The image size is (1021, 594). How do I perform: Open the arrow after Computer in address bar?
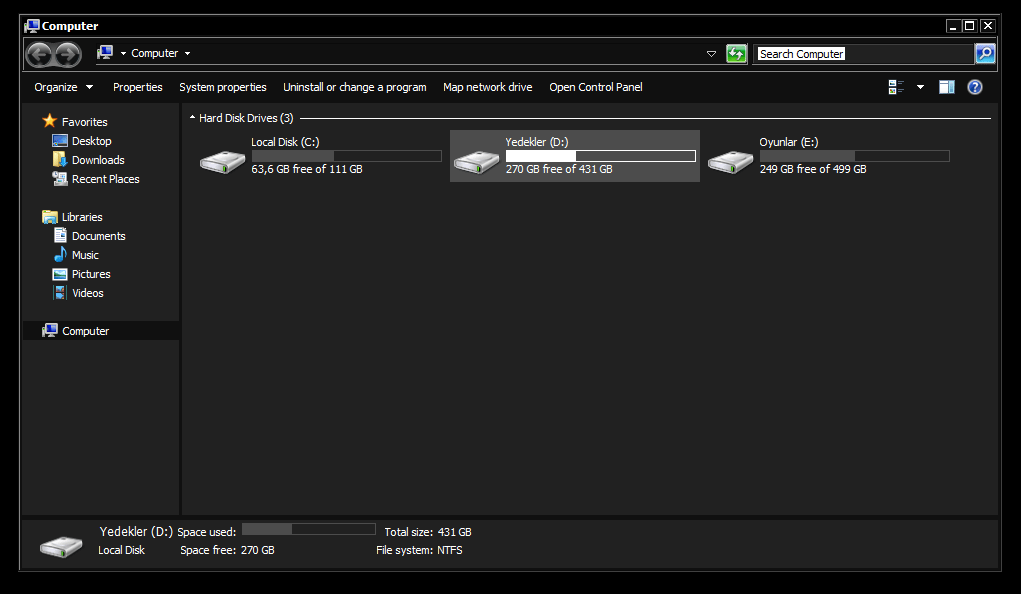(x=188, y=53)
